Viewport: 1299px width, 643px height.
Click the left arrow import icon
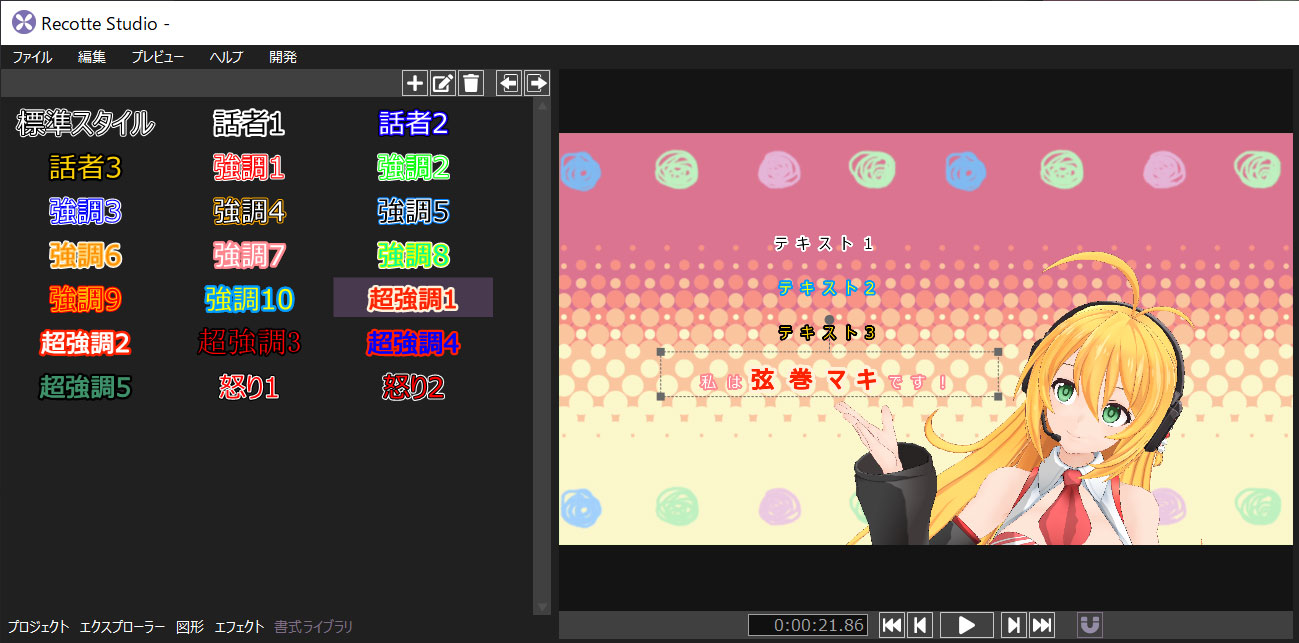tap(509, 83)
